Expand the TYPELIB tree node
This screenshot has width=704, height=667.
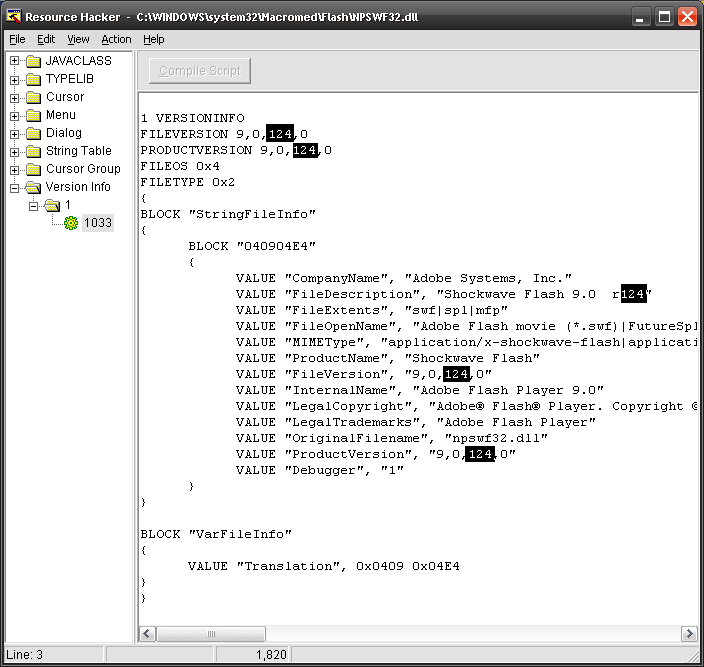[14, 80]
